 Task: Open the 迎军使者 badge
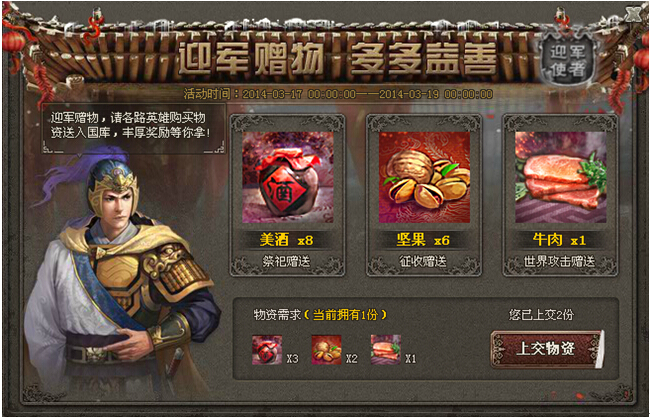click(x=567, y=62)
